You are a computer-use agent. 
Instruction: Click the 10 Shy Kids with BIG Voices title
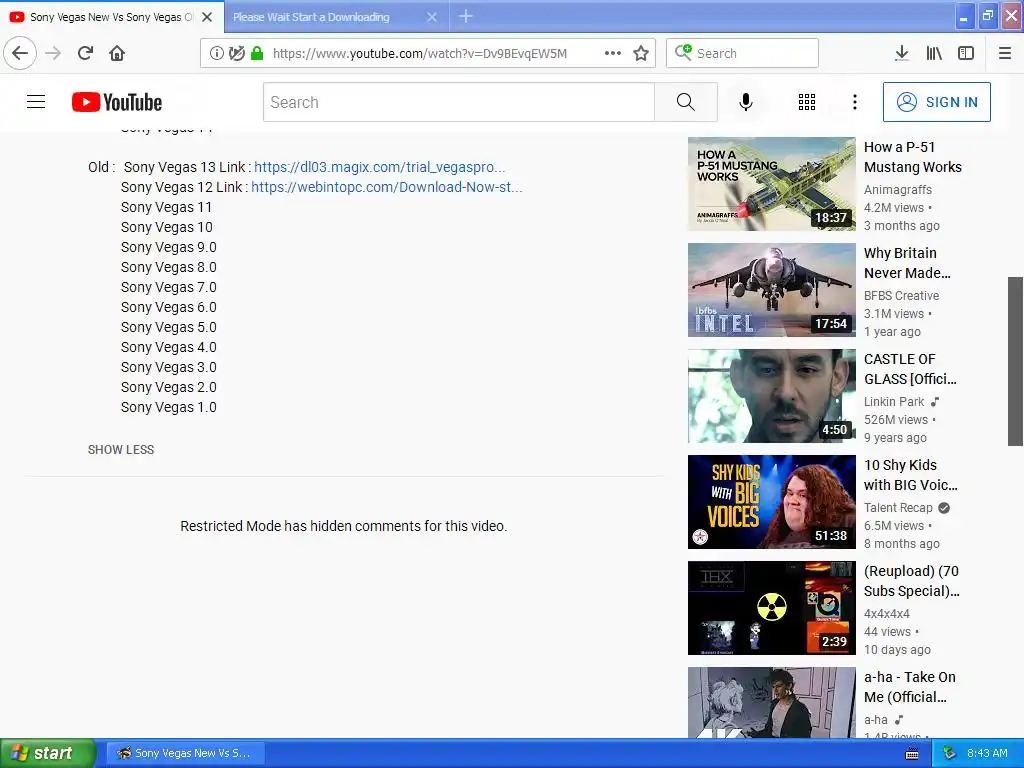pyautogui.click(x=910, y=475)
